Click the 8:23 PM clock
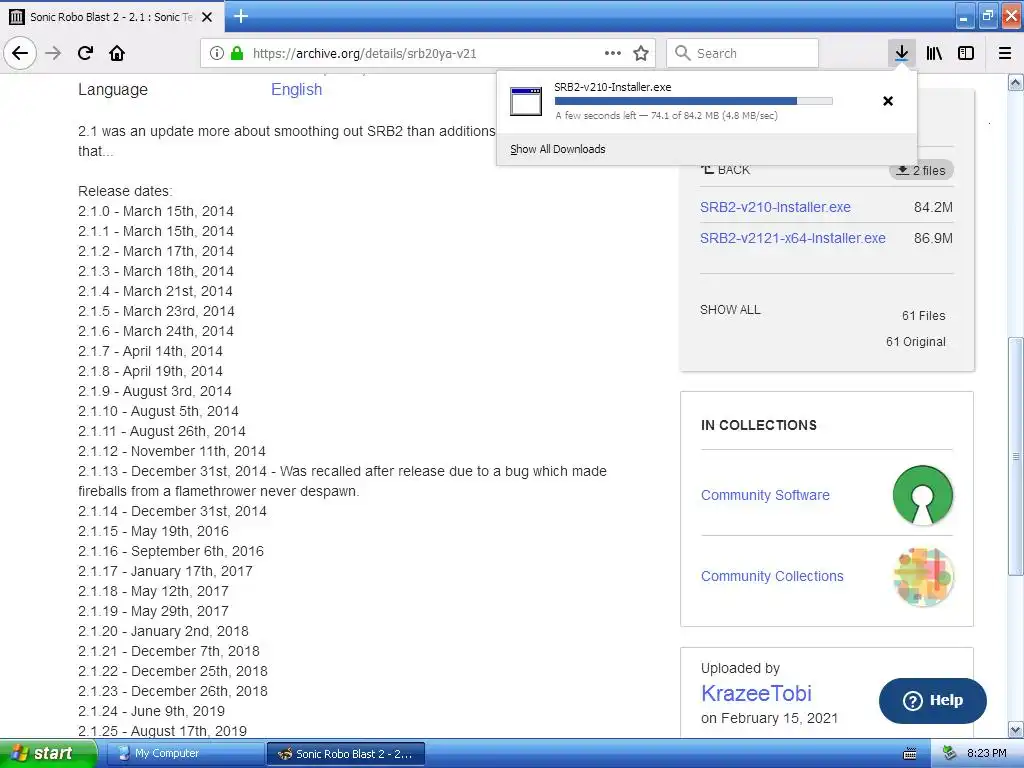Screen dimensions: 1024x768 pyautogui.click(x=986, y=753)
